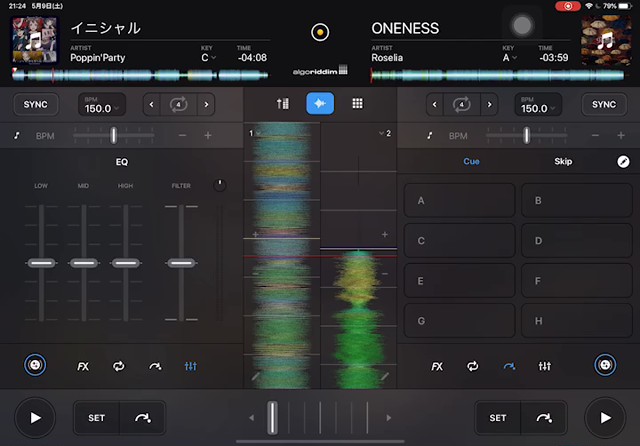Screen dimensions: 640x446
Task: Increase right deck BPM with plus
Action: point(621,135)
